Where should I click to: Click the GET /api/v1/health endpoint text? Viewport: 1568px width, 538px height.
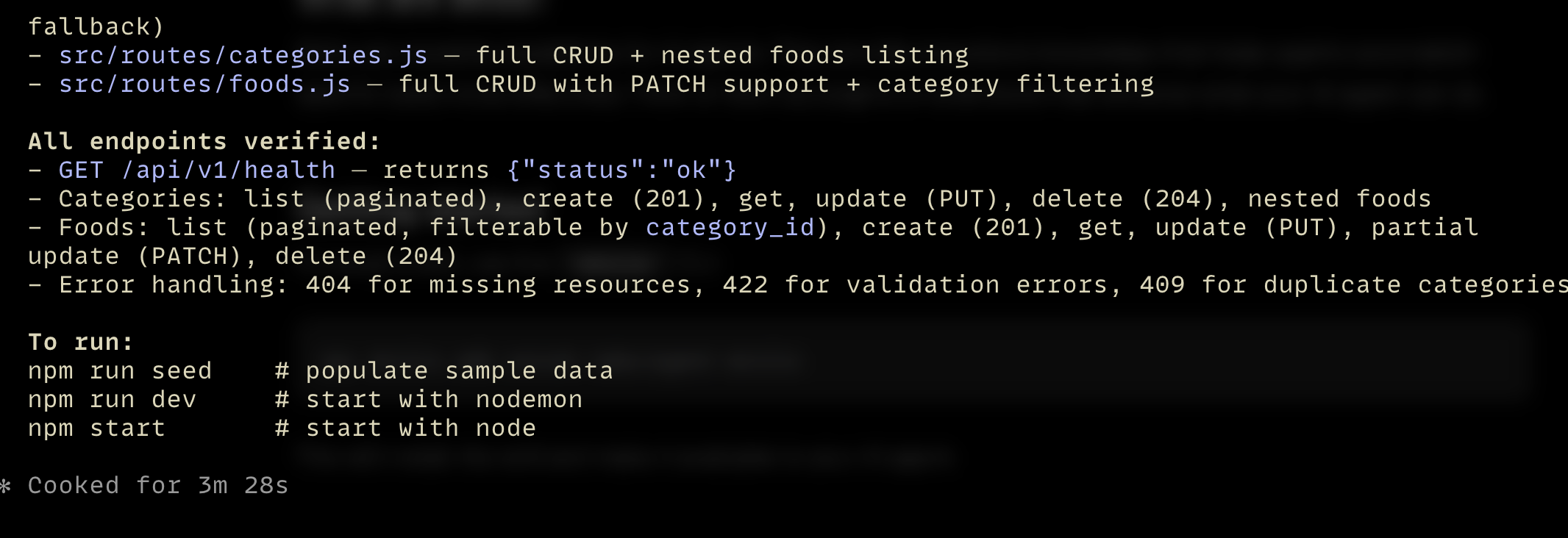click(196, 171)
